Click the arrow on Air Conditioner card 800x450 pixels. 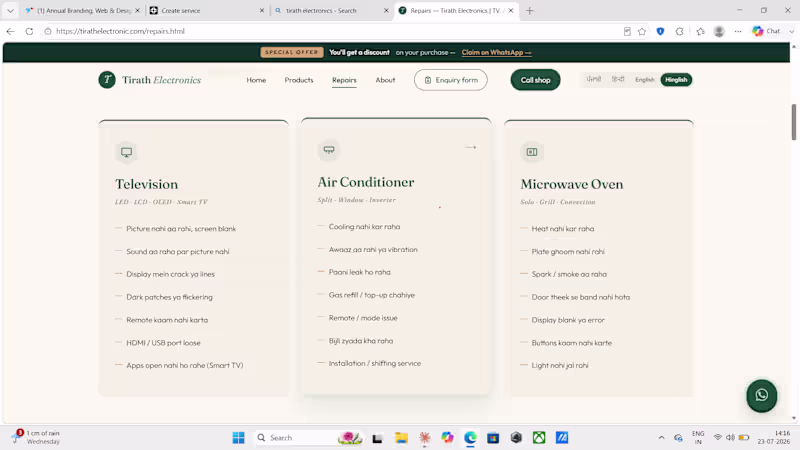click(x=470, y=147)
